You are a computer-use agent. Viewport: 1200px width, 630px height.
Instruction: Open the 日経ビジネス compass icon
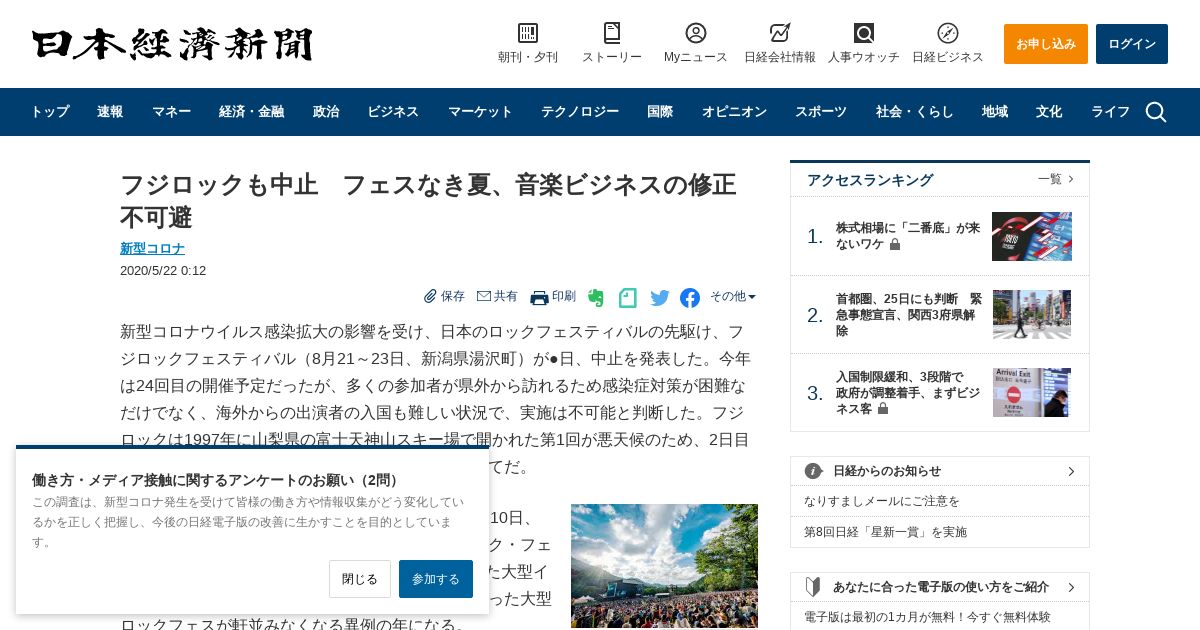pos(948,33)
